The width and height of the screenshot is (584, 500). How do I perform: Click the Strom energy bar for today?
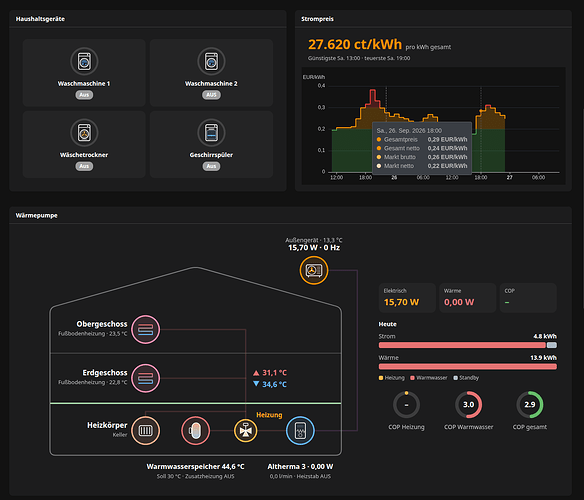tap(468, 345)
